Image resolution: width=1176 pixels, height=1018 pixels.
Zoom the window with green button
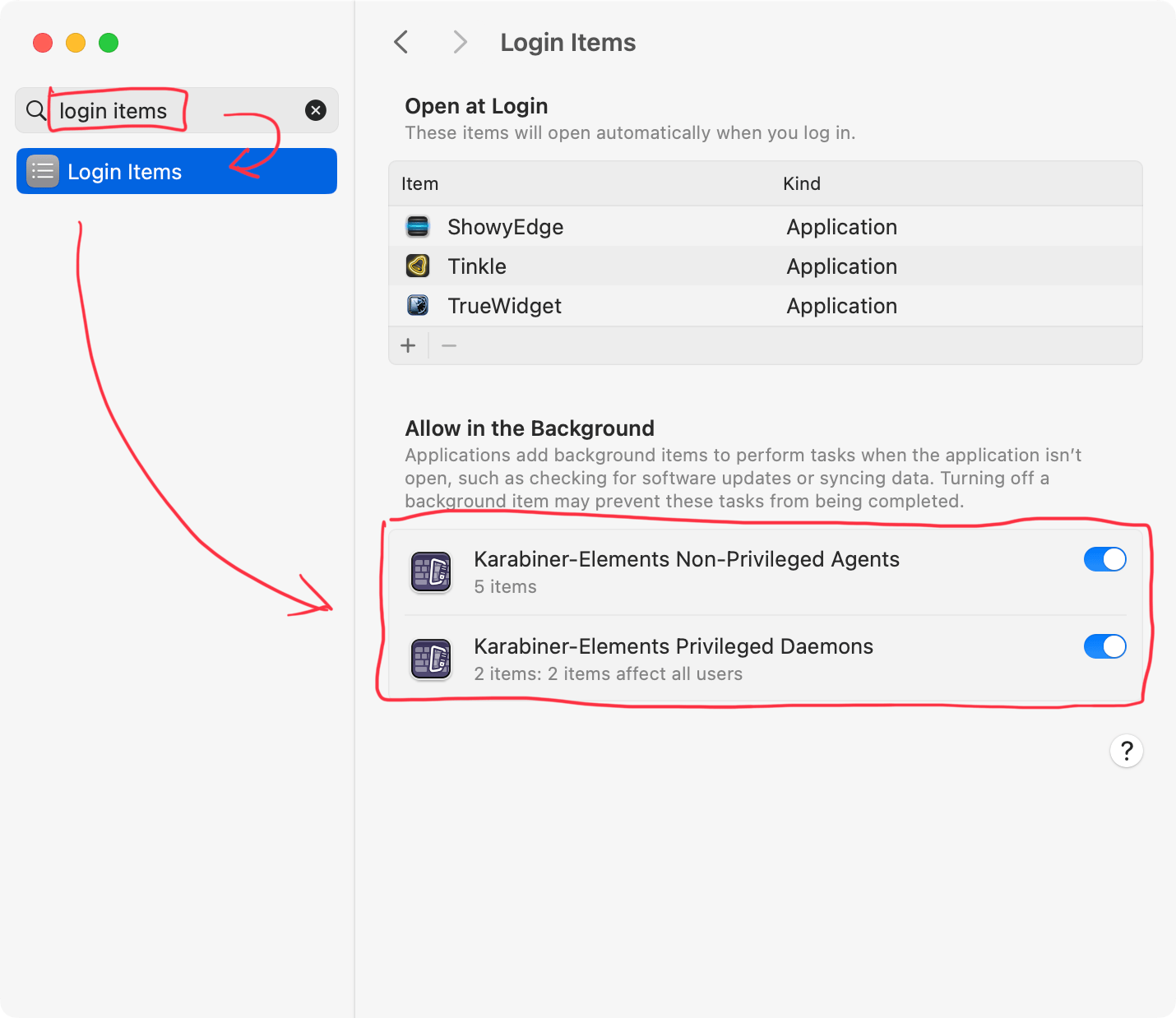(109, 43)
